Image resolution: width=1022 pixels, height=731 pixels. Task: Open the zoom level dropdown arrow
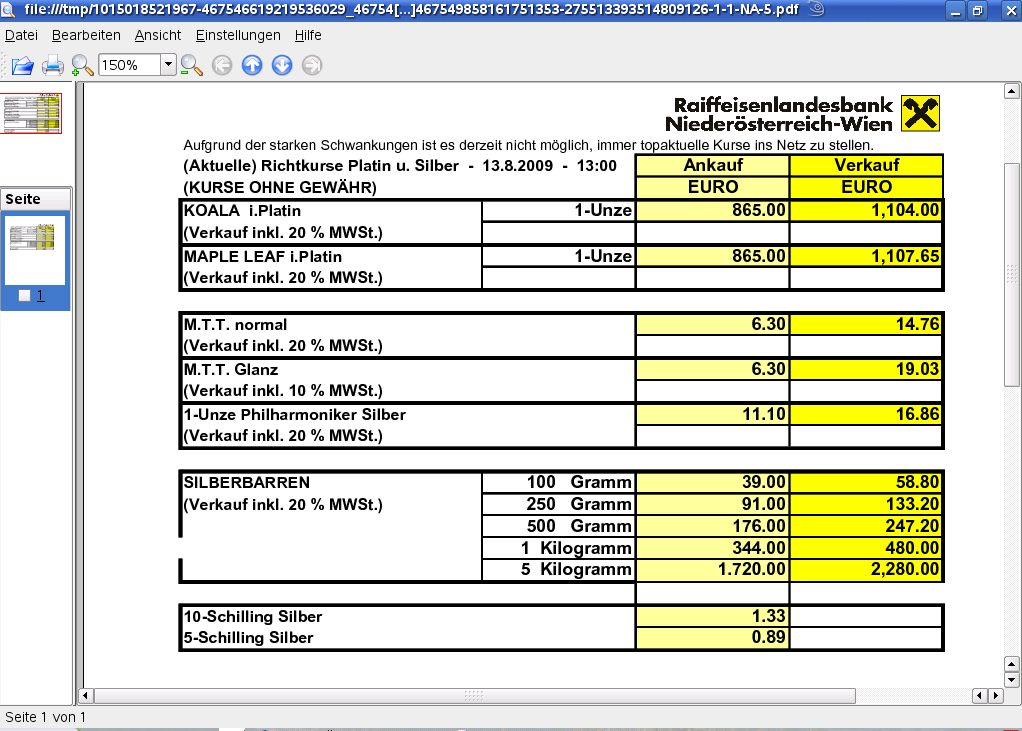click(x=168, y=65)
